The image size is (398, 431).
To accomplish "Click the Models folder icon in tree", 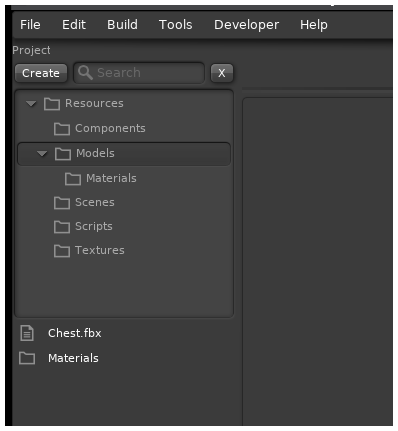I will 63,154.
